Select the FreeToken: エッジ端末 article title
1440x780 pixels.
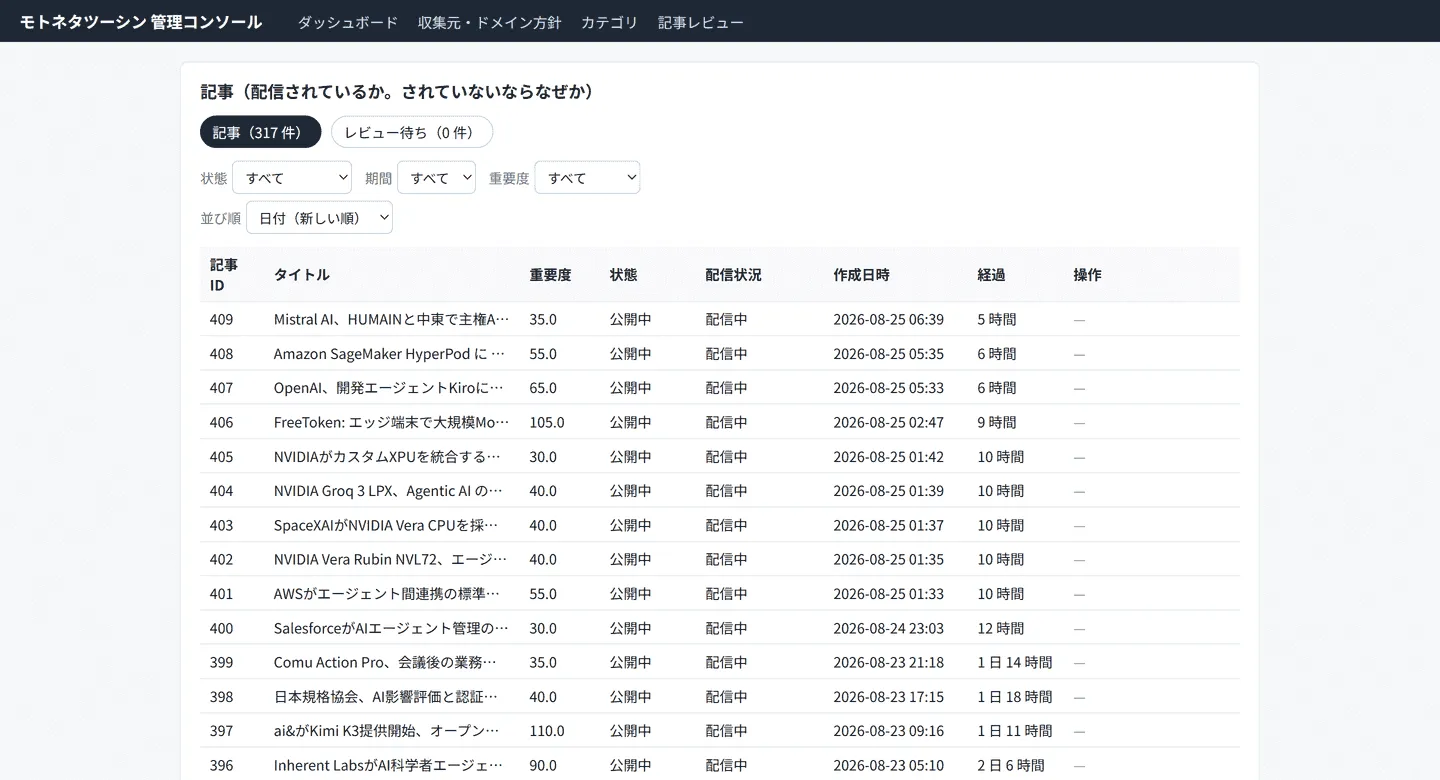392,423
